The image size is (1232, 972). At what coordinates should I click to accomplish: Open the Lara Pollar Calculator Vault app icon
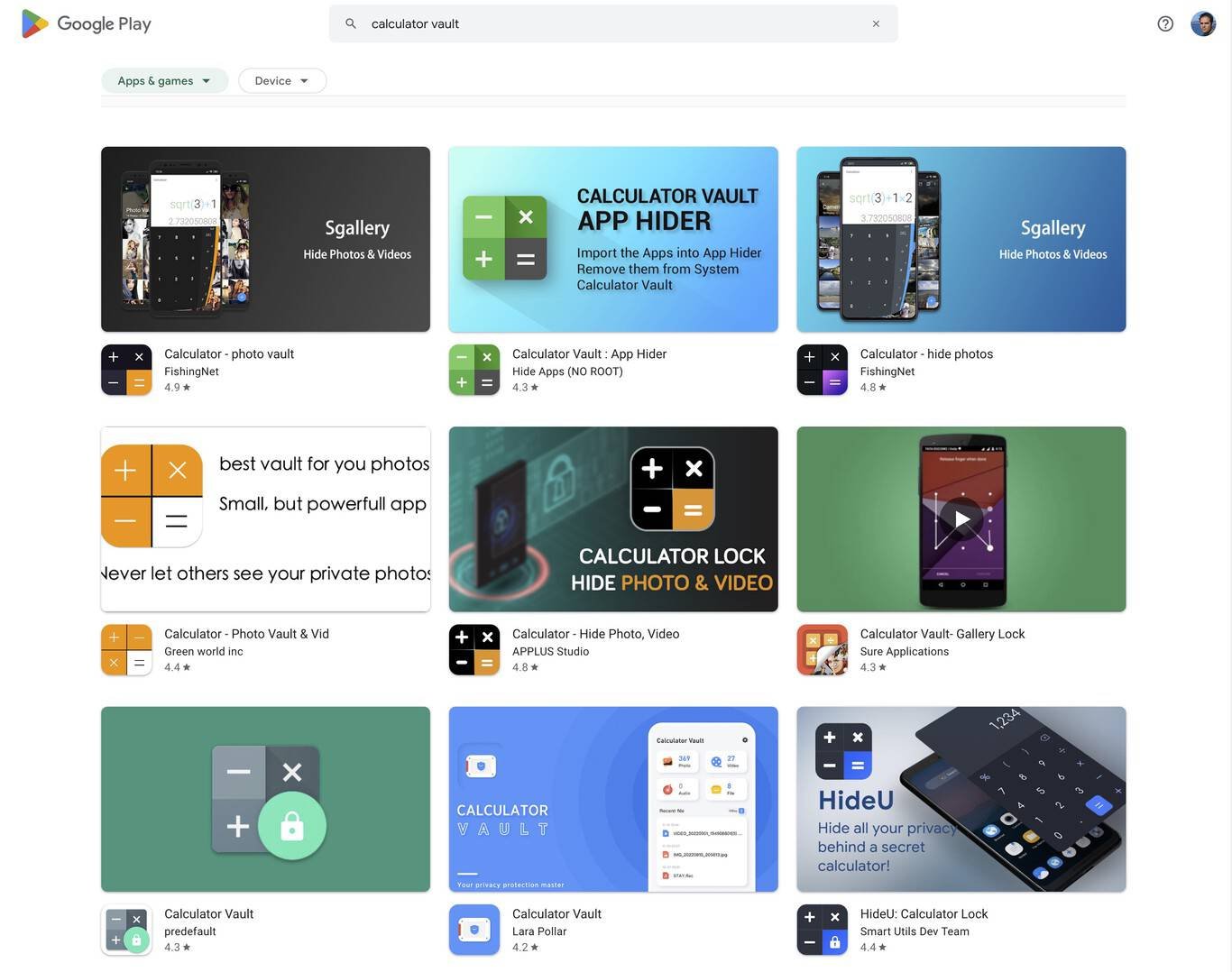pyautogui.click(x=474, y=930)
